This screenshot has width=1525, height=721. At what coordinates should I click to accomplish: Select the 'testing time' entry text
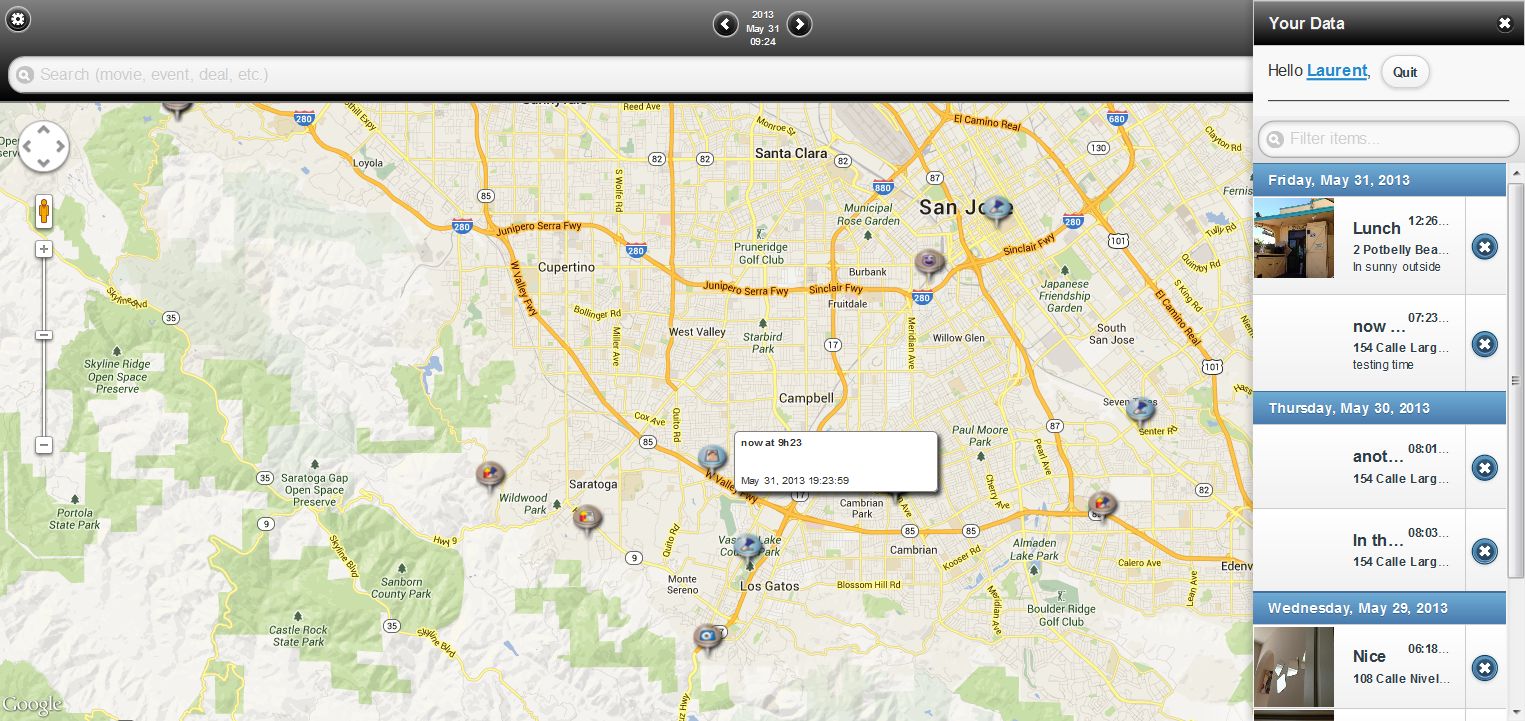1383,365
